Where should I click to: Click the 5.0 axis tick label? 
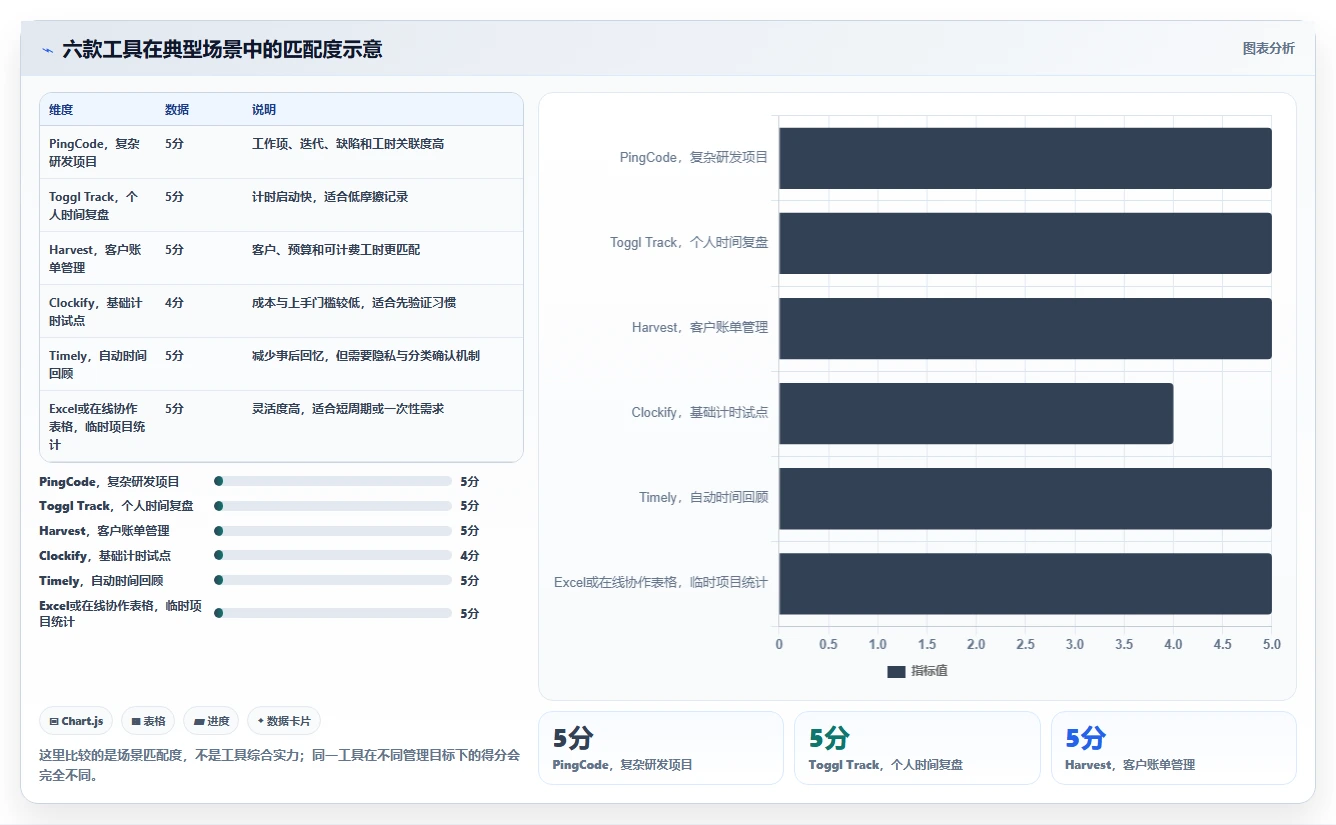point(1272,644)
